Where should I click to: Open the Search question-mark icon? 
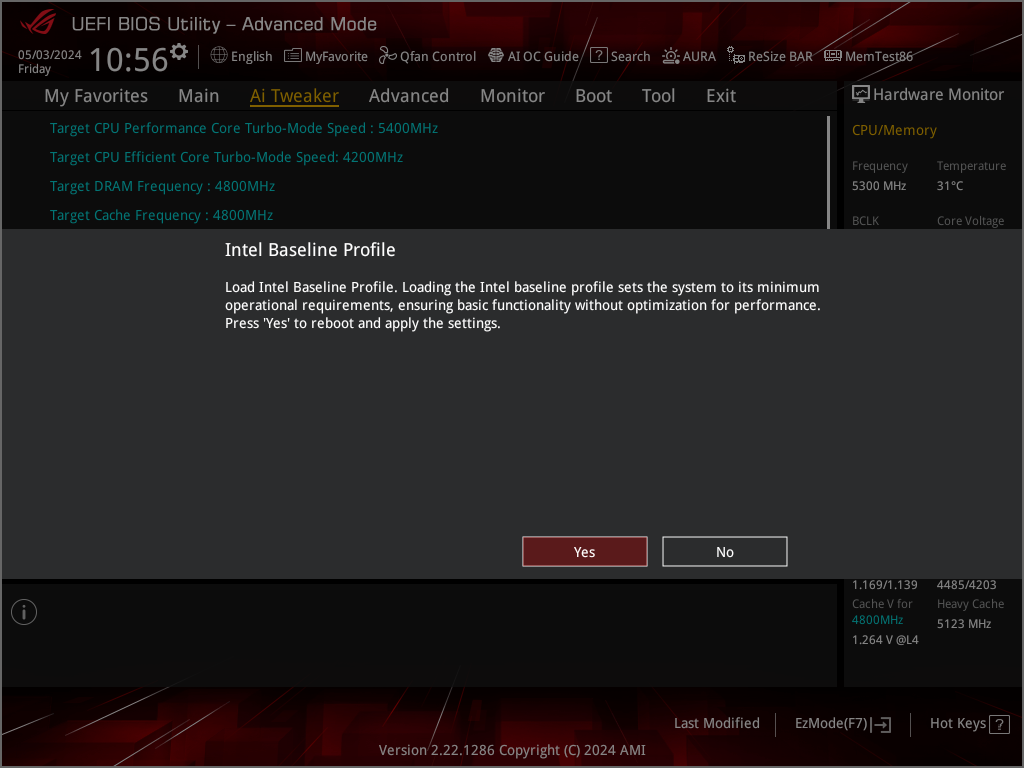click(x=598, y=56)
